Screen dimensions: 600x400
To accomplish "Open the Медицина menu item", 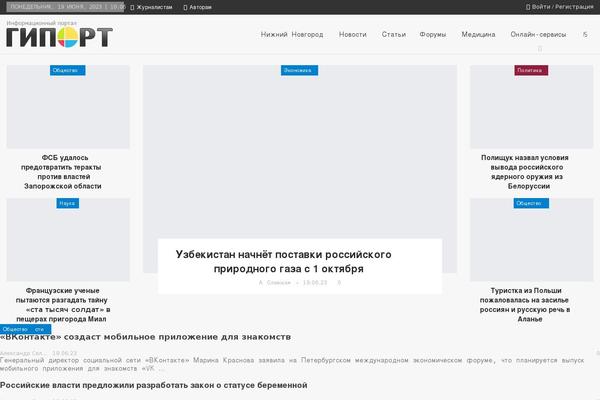I will point(478,34).
